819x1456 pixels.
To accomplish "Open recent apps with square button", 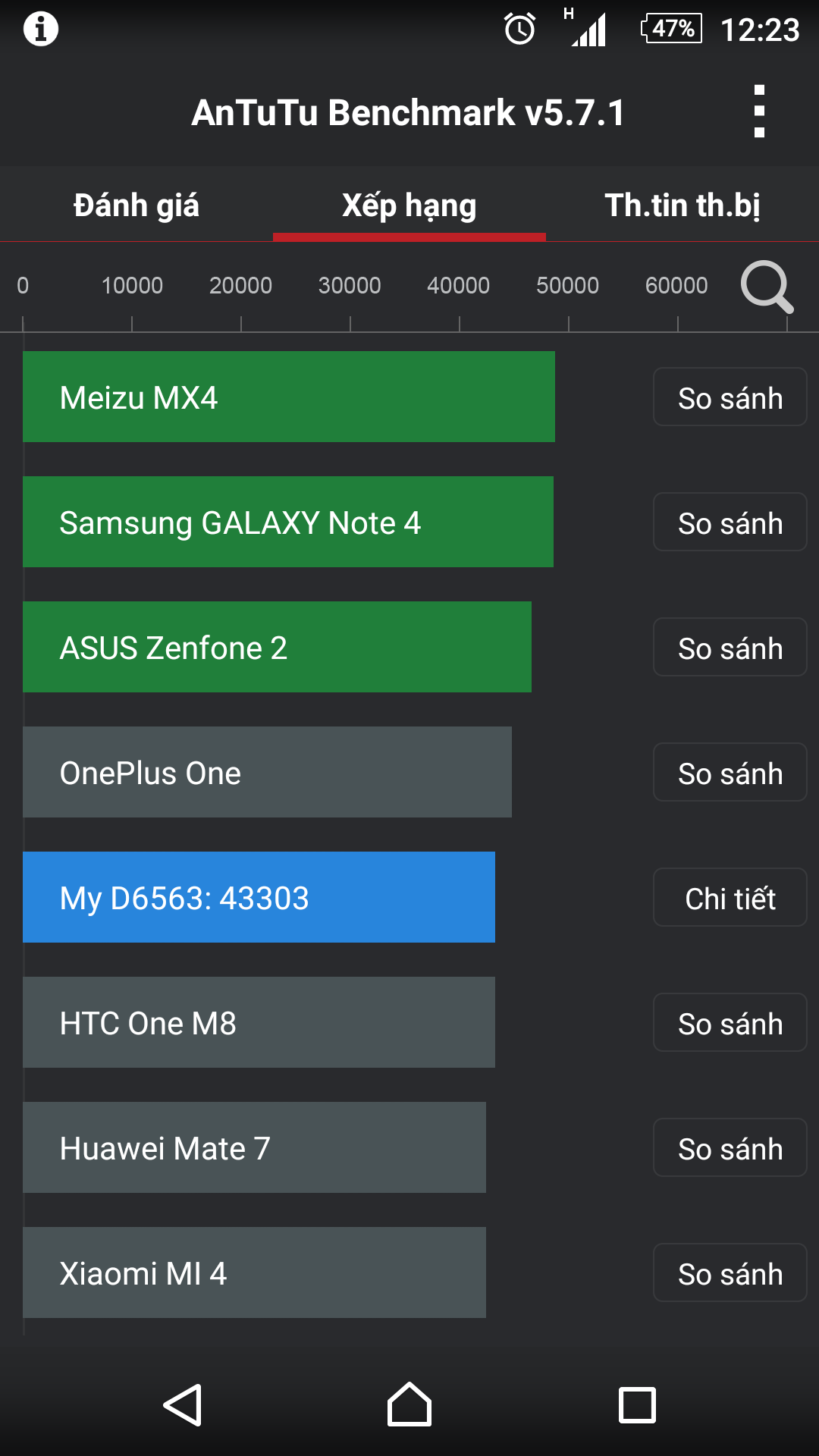I will click(x=637, y=1405).
